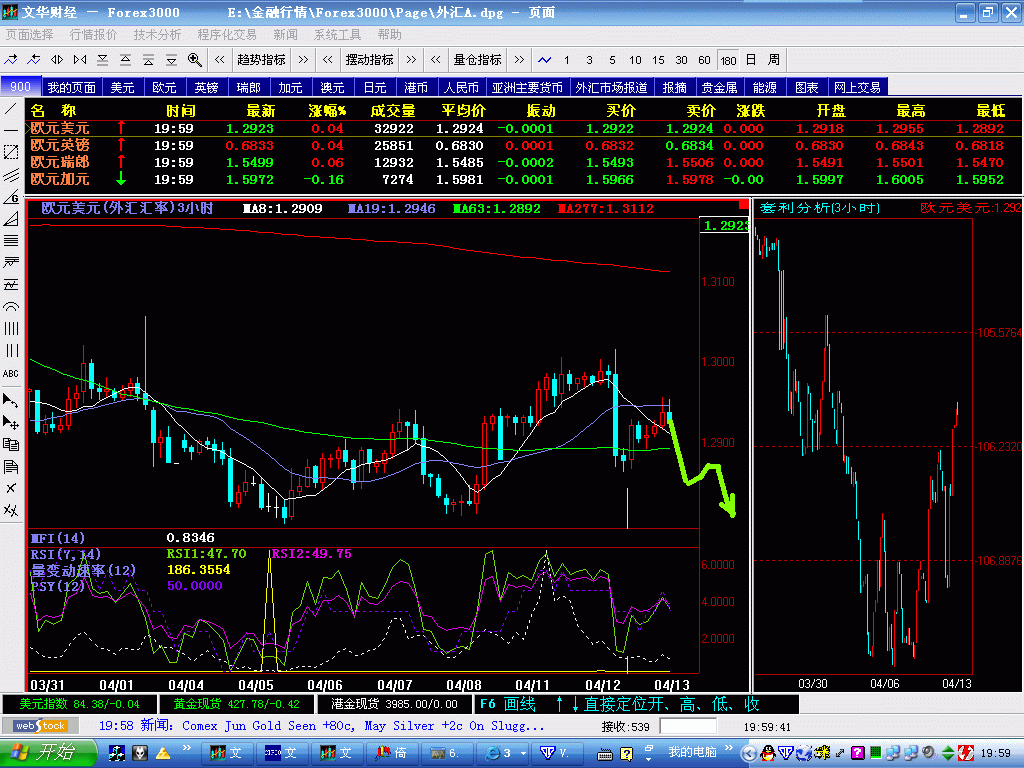Click the delete-all-drawings double-X icon
The width and height of the screenshot is (1024, 768).
(x=11, y=510)
